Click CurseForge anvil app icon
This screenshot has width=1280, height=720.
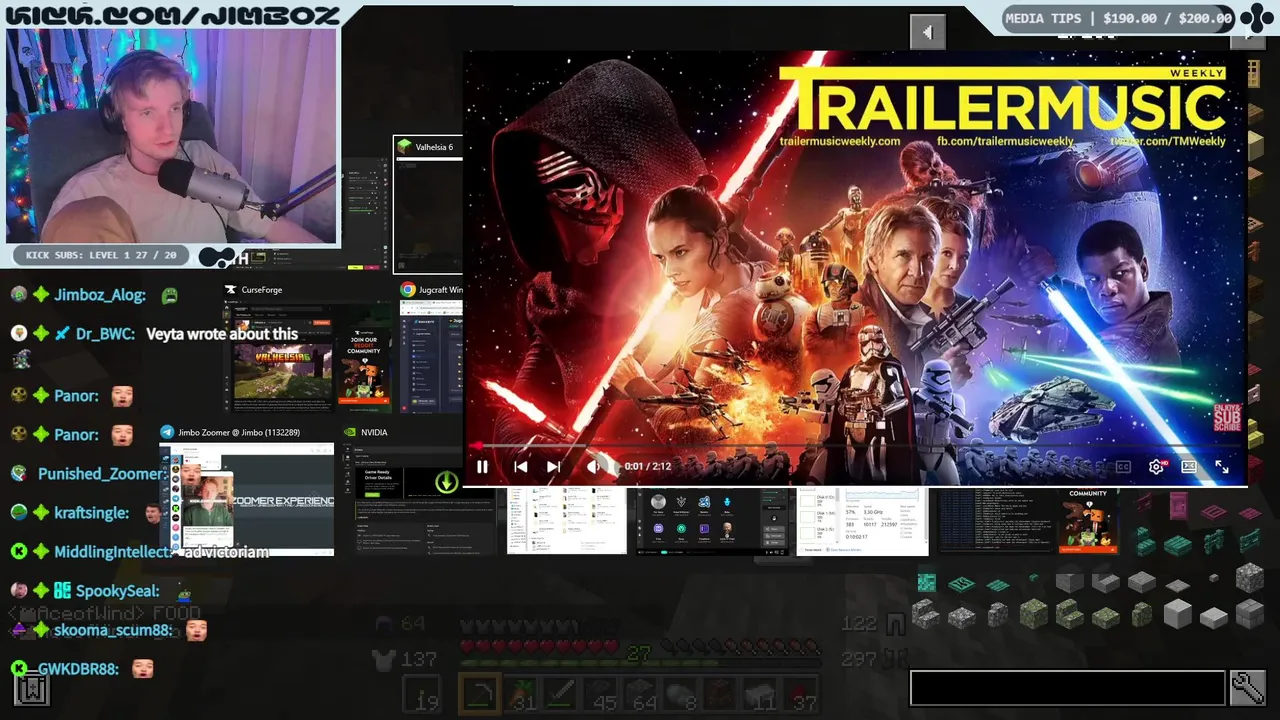pyautogui.click(x=231, y=290)
